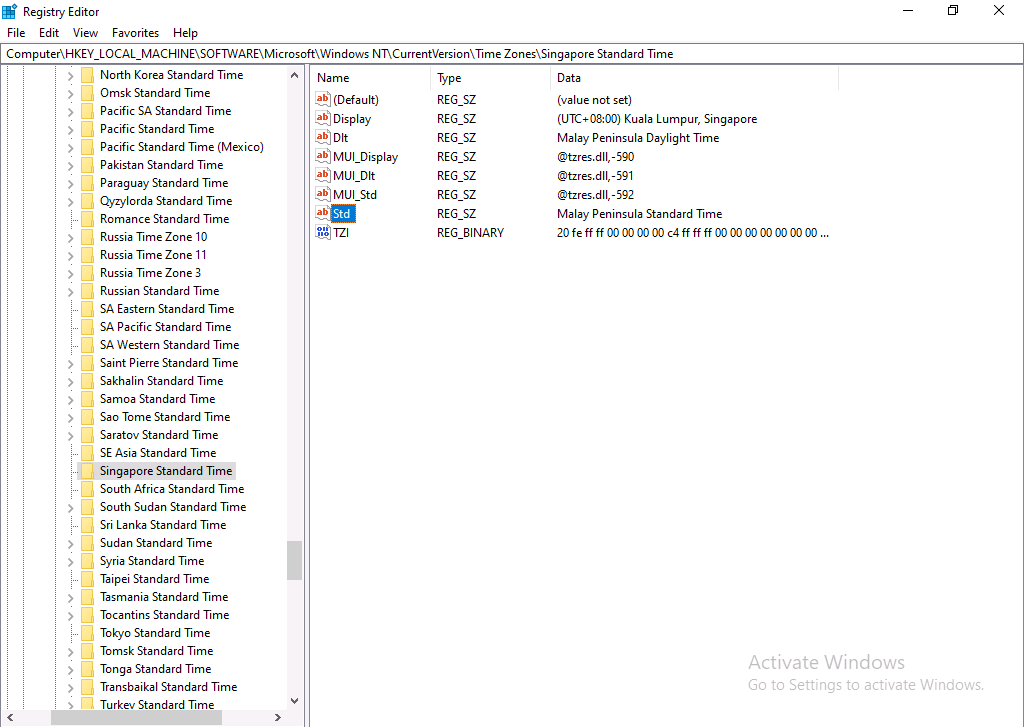The width and height of the screenshot is (1024, 727).
Task: Open the Edit menu
Action: tap(48, 32)
